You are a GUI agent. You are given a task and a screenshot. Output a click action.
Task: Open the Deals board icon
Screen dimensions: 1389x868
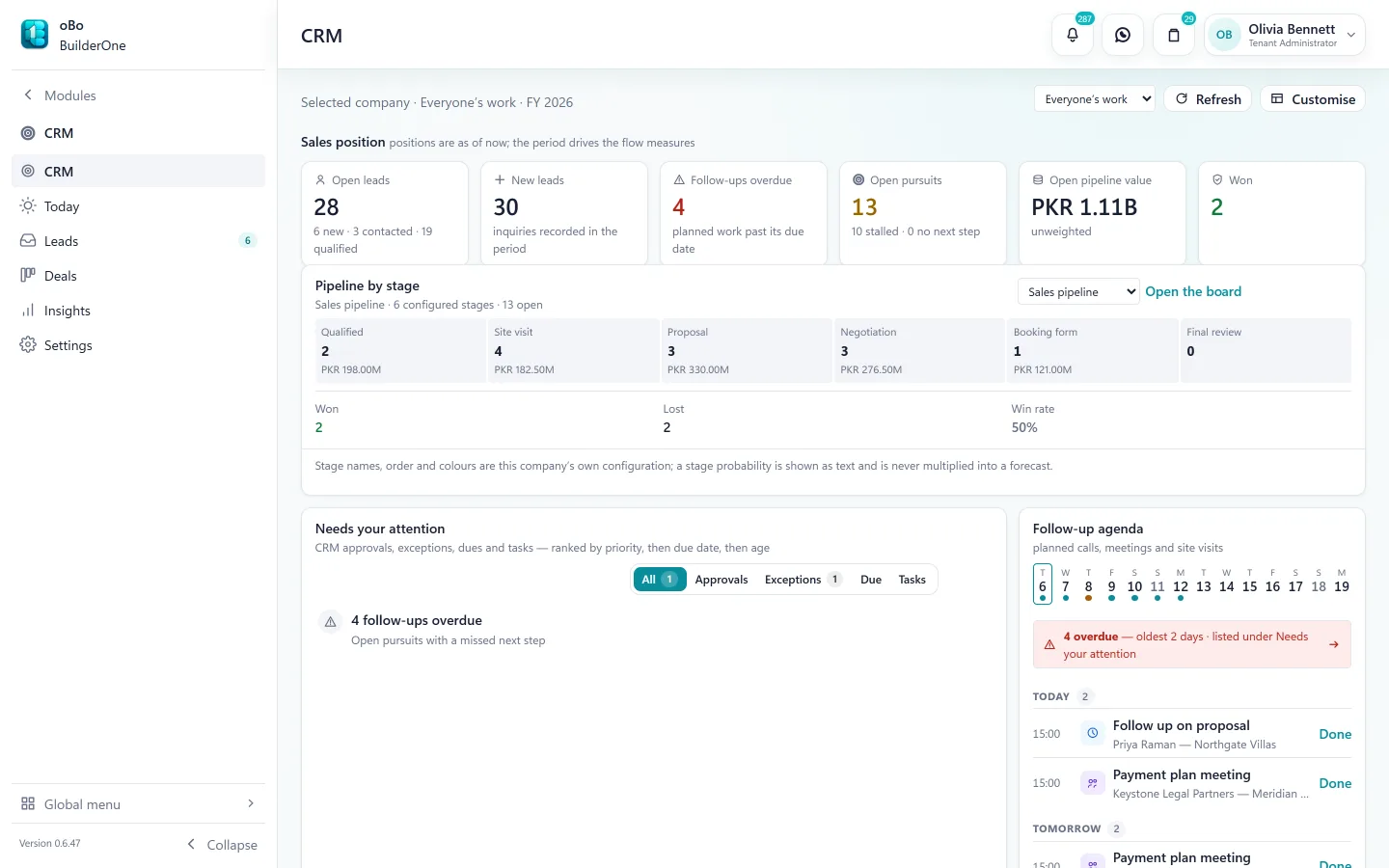coord(28,276)
